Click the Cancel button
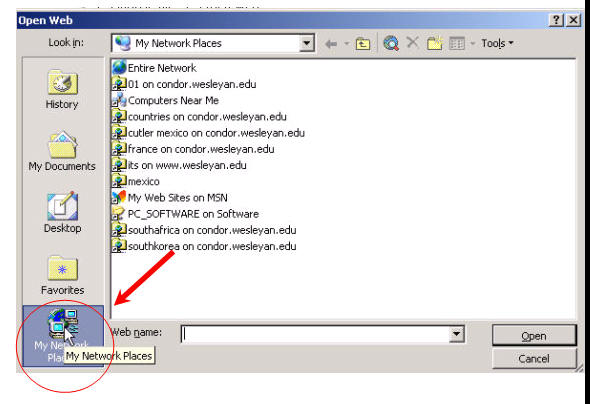The width and height of the screenshot is (590, 404). pyautogui.click(x=534, y=358)
